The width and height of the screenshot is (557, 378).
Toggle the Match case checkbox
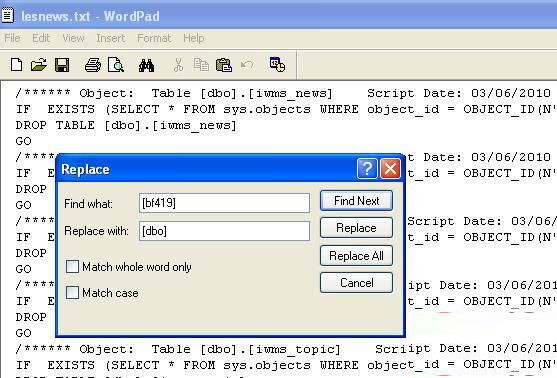click(x=72, y=293)
